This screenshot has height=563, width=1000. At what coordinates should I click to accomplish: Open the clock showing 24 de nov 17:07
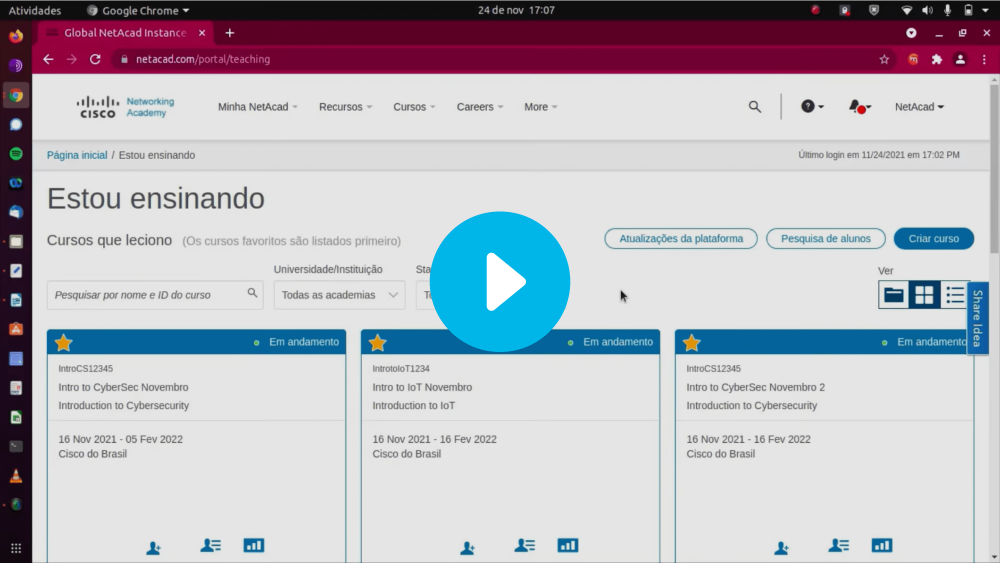pos(516,10)
